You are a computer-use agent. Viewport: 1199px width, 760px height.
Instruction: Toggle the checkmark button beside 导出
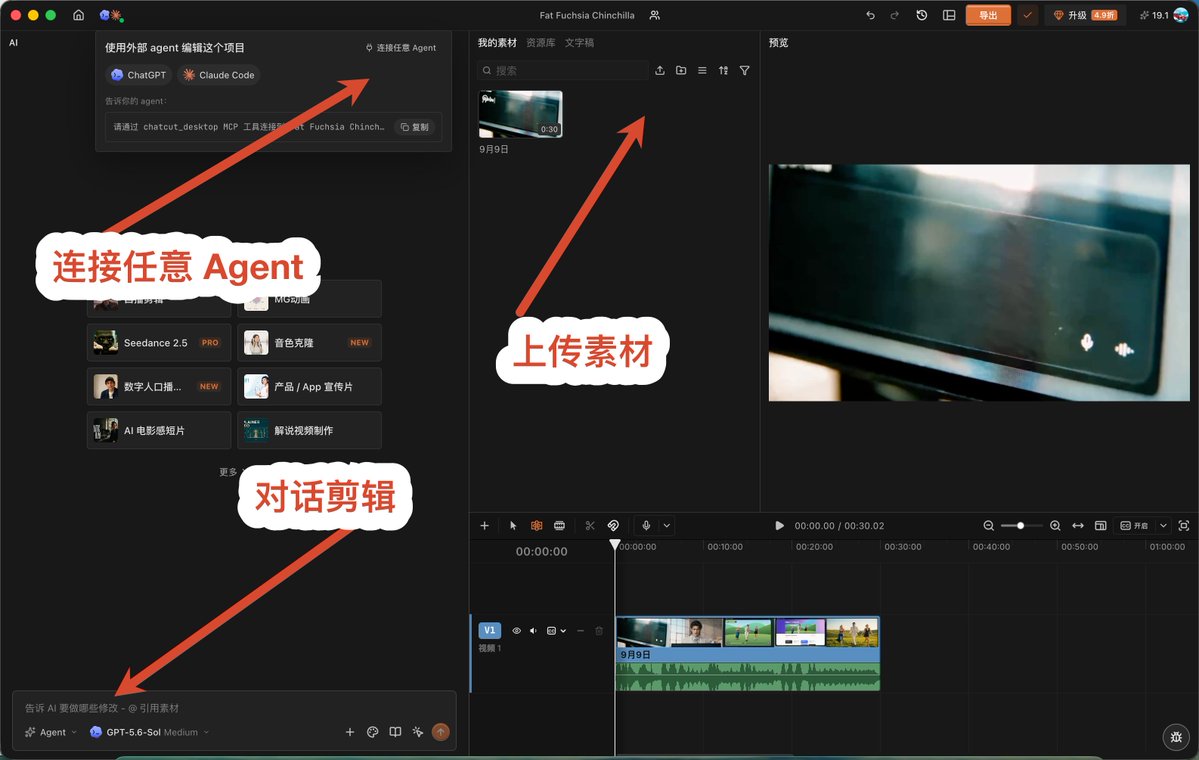[1028, 15]
